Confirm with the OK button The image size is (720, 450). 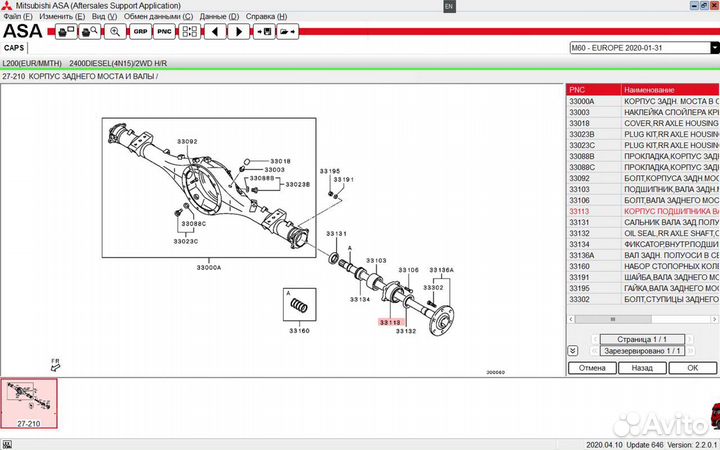pyautogui.click(x=692, y=367)
